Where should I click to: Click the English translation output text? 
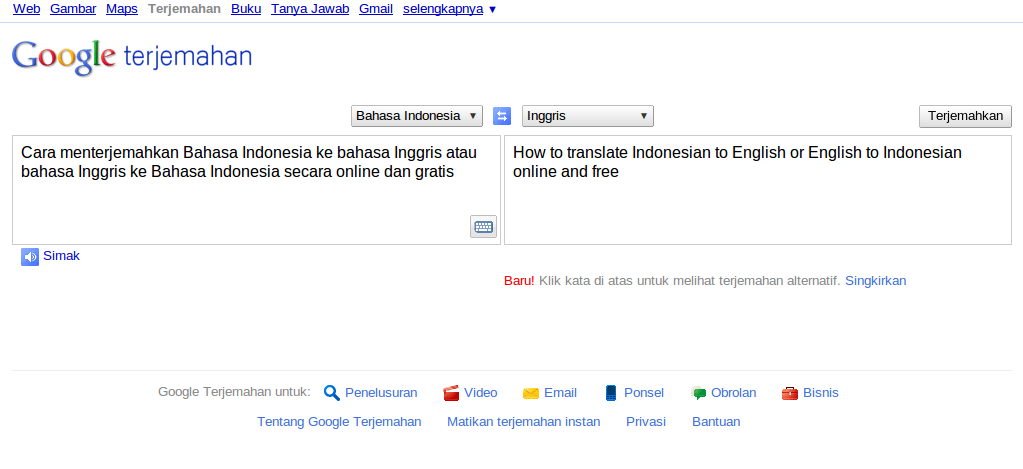click(737, 162)
